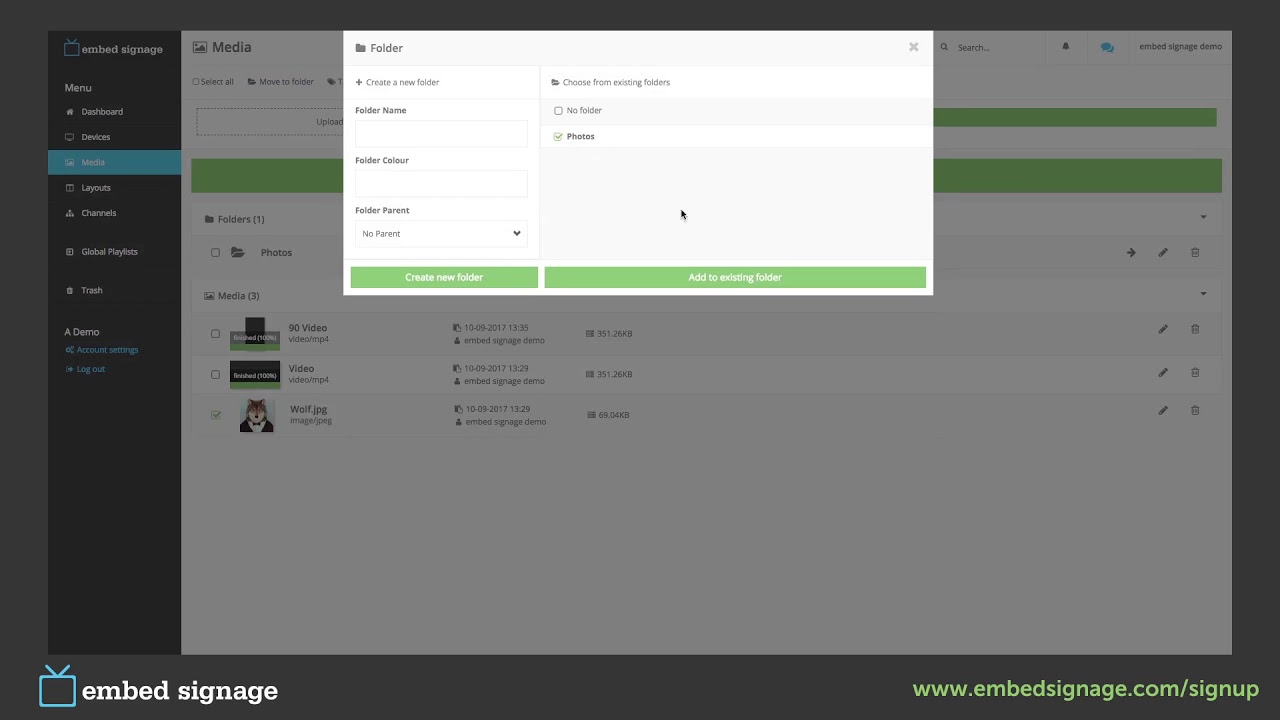This screenshot has width=1280, height=720.
Task: Click the Media (3) section heading
Action: tap(232, 296)
